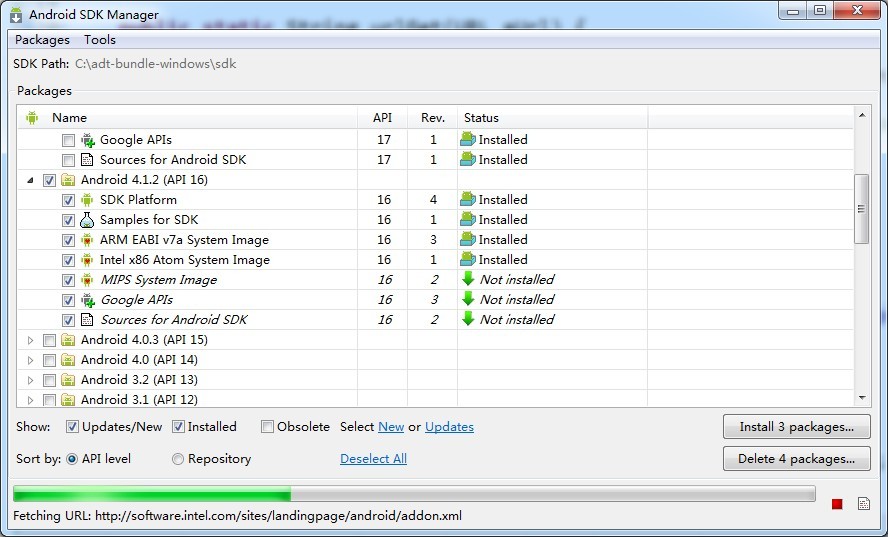
Task: Click the scroll down arrow of package list
Action: tap(862, 398)
